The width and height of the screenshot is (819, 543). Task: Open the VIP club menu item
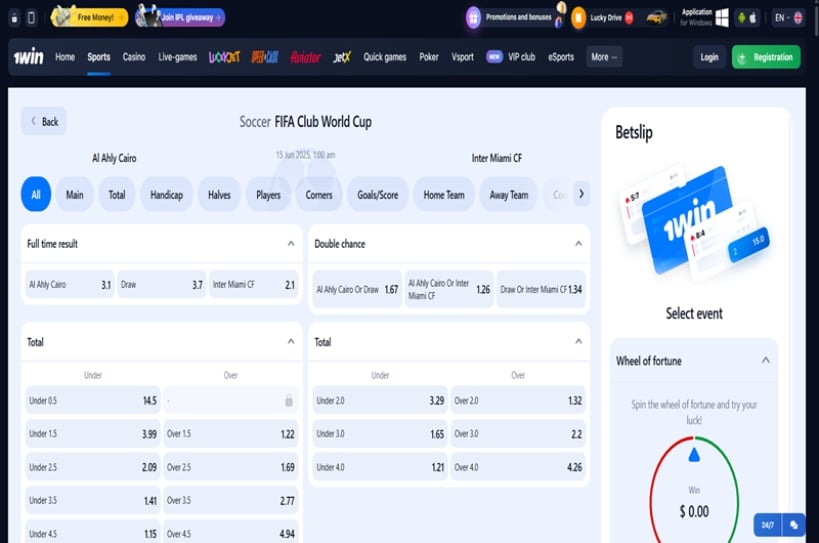click(511, 57)
